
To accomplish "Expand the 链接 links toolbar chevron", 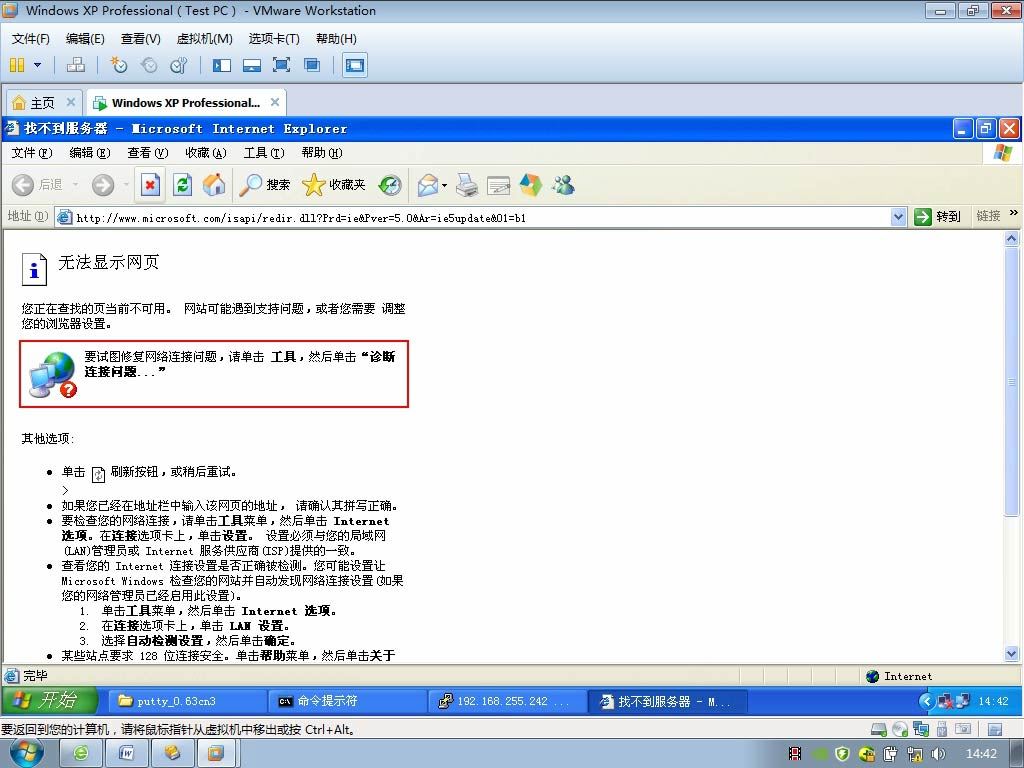I will point(1014,213).
